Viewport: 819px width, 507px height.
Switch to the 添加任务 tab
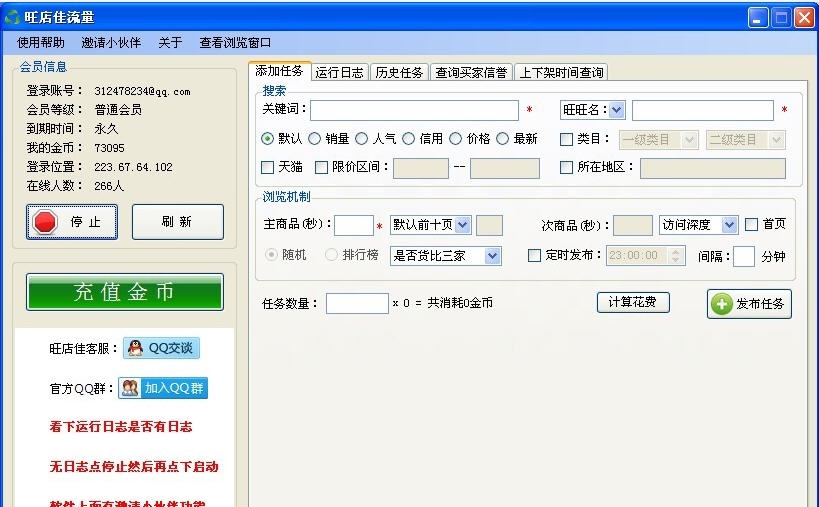pos(279,71)
